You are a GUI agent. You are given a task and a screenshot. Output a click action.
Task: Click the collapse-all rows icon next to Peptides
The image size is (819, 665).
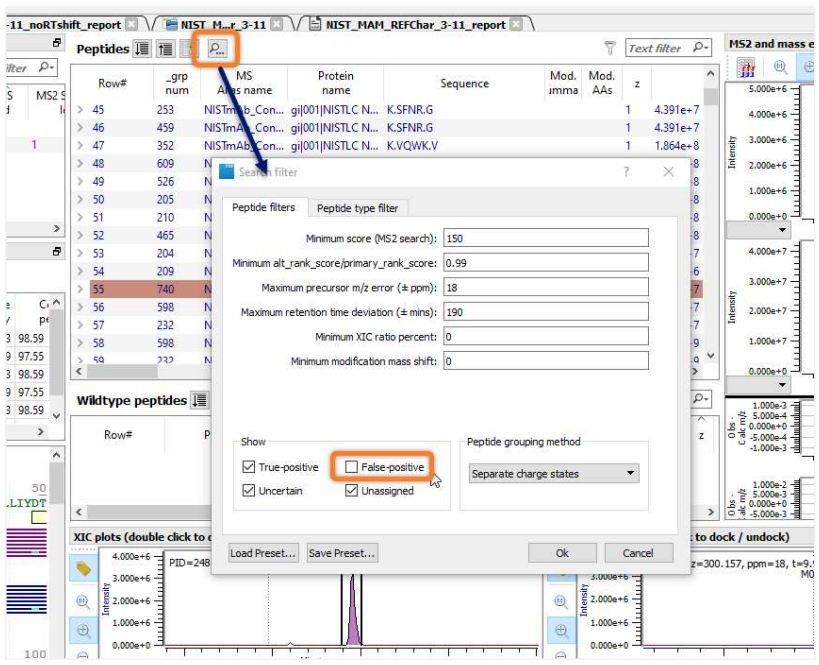click(x=165, y=49)
